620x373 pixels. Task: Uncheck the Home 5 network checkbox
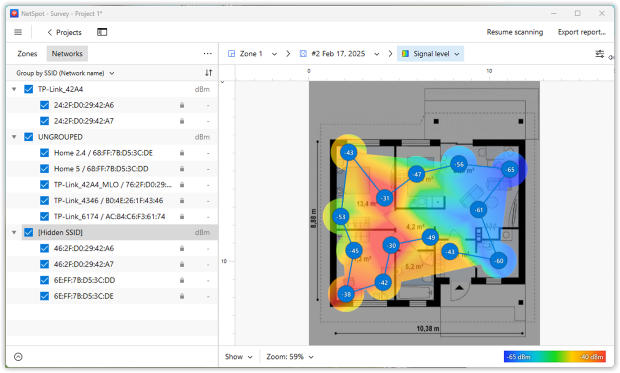pos(44,169)
